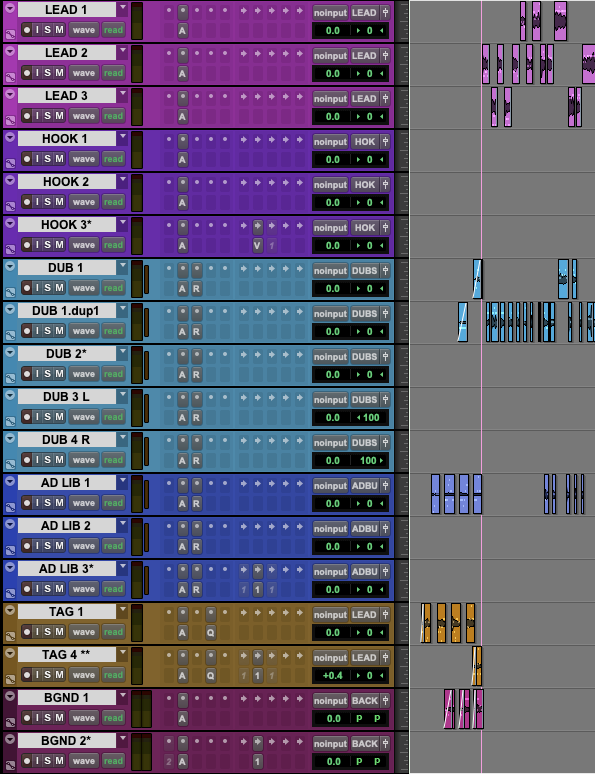Solo the LEAD 1 track
Image resolution: width=595 pixels, height=774 pixels.
[x=47, y=30]
